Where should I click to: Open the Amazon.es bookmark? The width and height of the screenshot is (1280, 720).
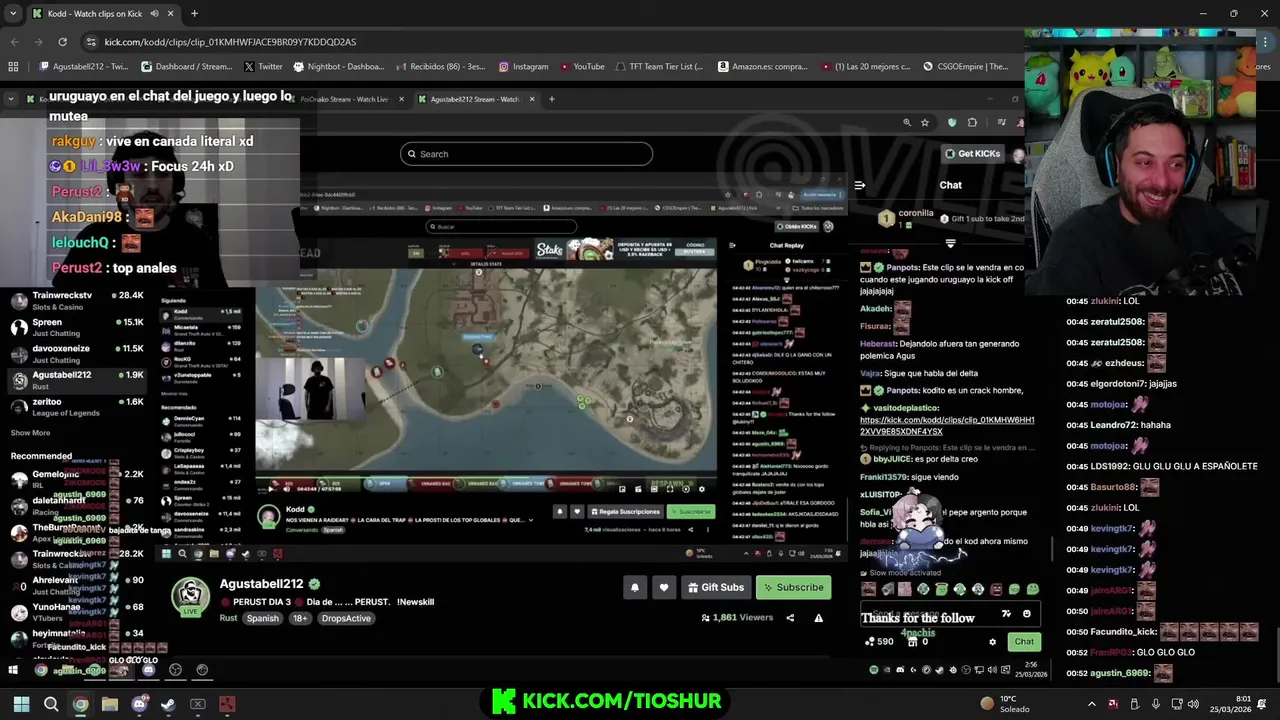click(762, 67)
